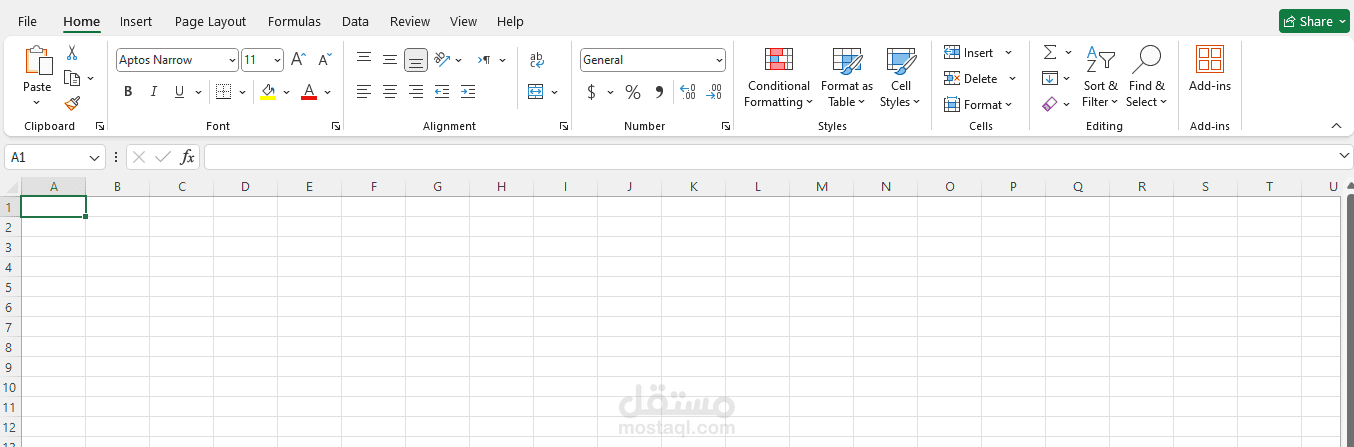Cut selection with scissors icon
The height and width of the screenshot is (447, 1354).
tap(72, 52)
